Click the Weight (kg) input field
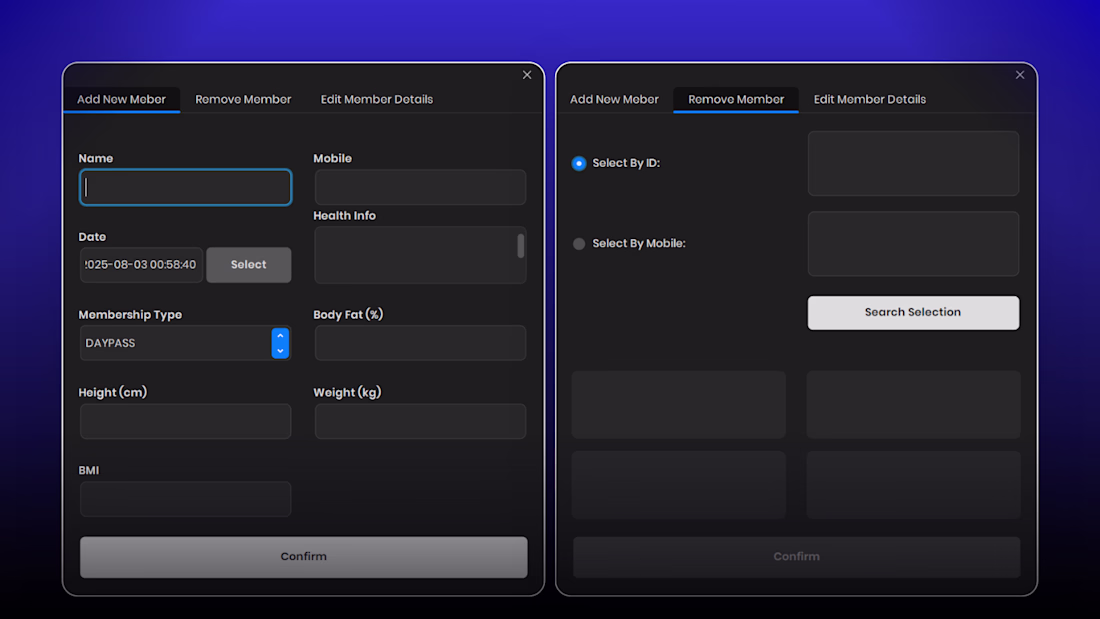Screen dimensions: 1100x619 (x=420, y=421)
